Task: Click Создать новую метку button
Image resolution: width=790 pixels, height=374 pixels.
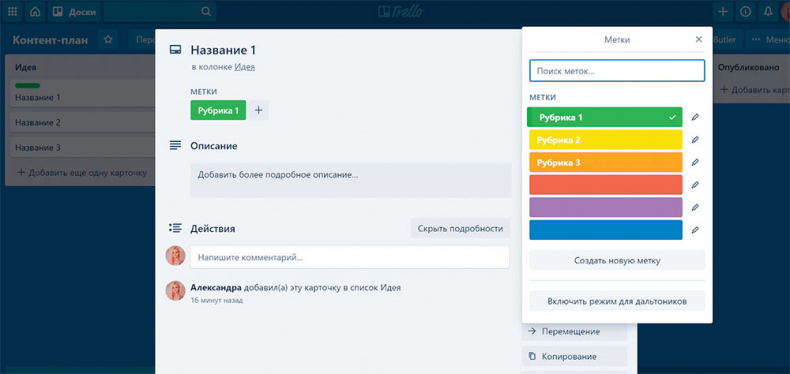Action: [617, 261]
